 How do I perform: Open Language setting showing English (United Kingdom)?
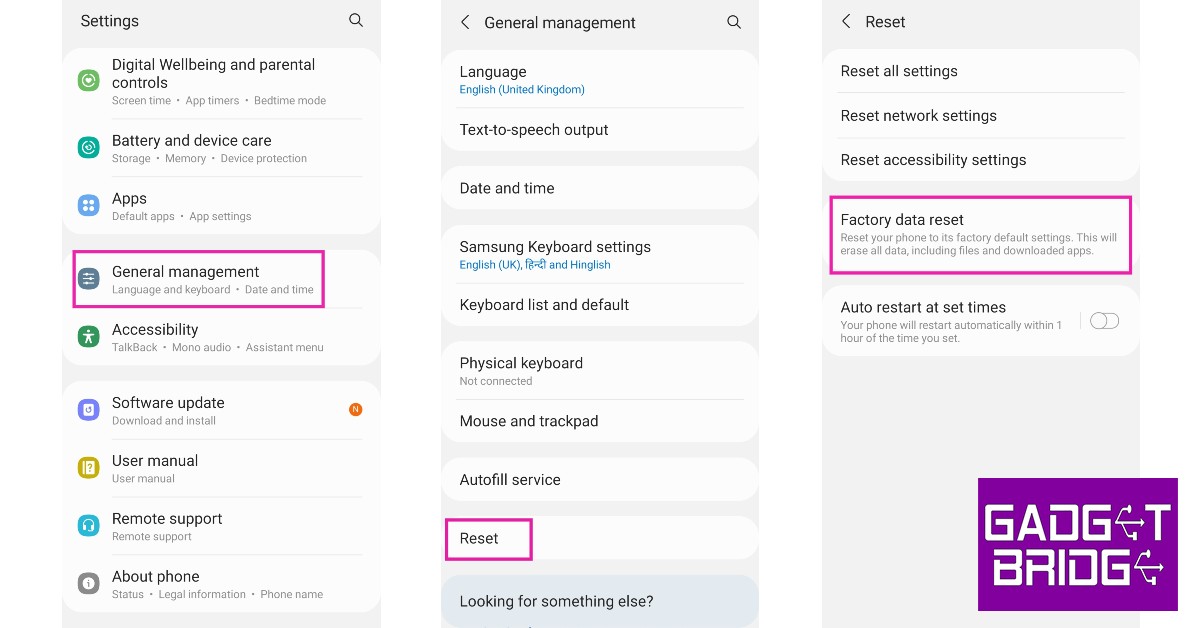tap(522, 79)
